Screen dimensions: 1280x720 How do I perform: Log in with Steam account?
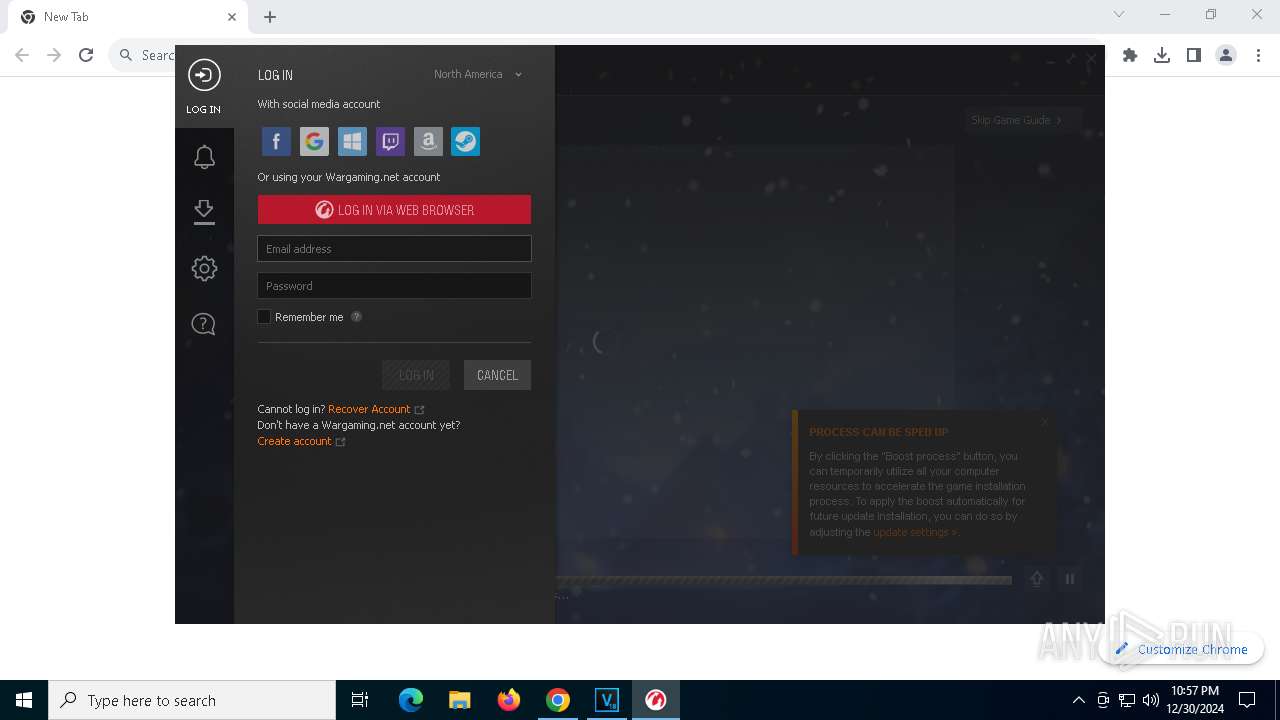[x=466, y=141]
